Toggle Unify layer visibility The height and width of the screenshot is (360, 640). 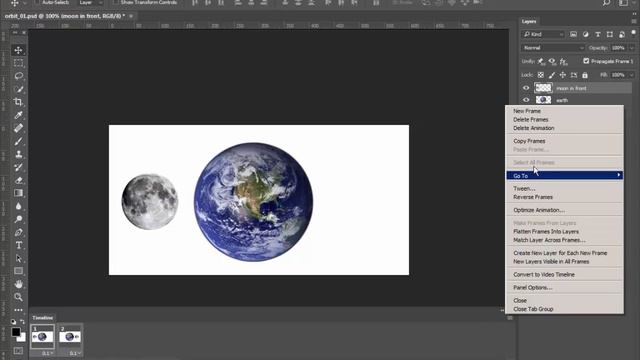552,62
